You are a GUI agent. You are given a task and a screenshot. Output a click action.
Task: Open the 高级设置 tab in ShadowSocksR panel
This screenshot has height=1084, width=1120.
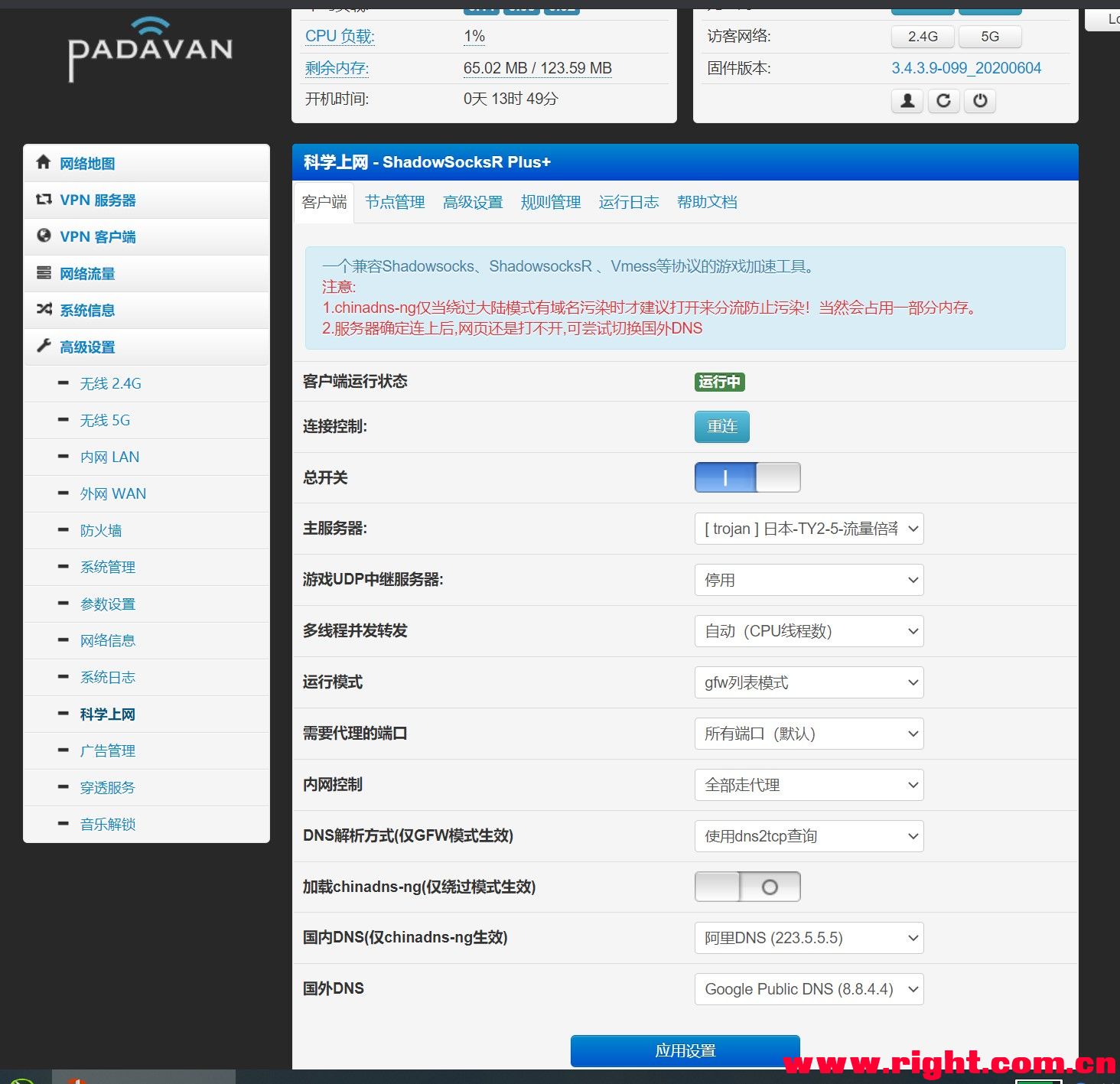point(473,202)
